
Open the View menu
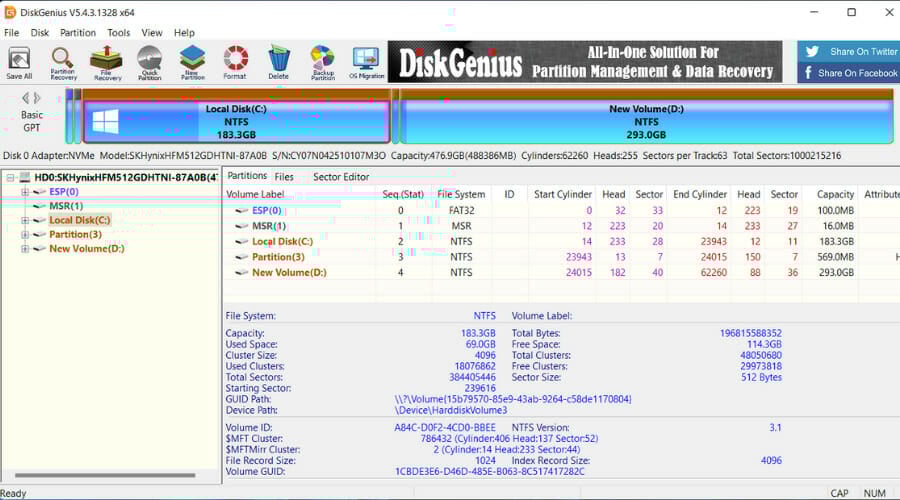click(x=152, y=33)
